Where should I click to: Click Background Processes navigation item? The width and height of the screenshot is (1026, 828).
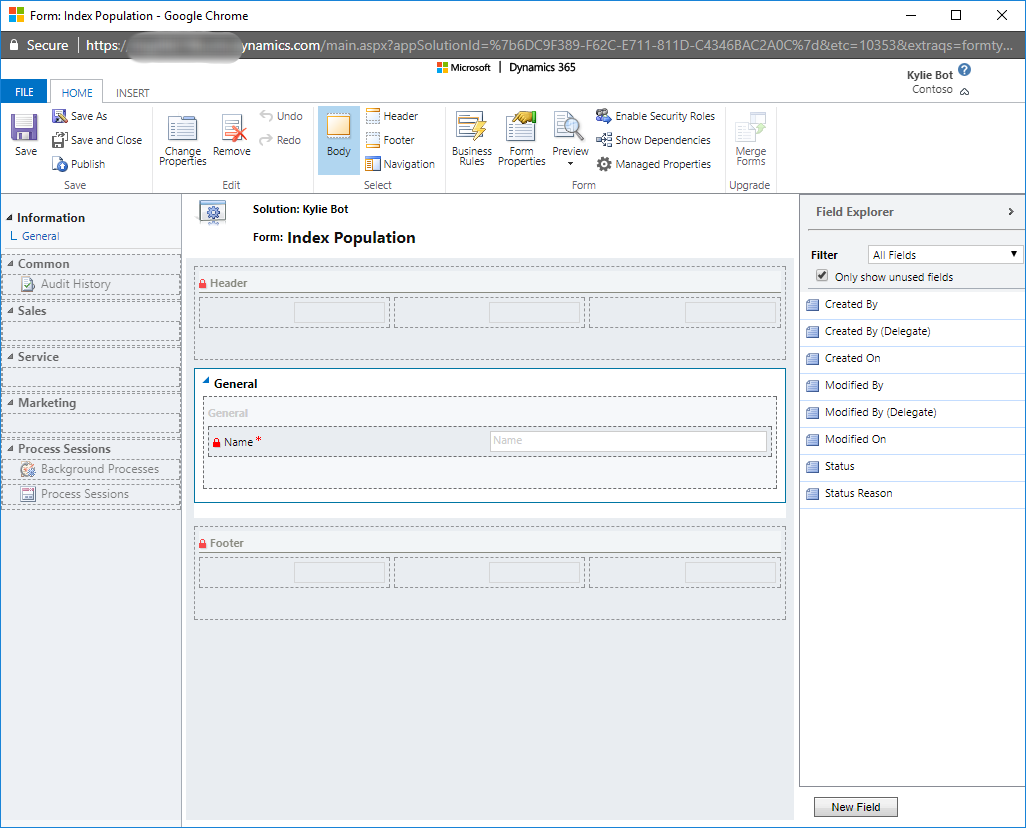pos(91,469)
